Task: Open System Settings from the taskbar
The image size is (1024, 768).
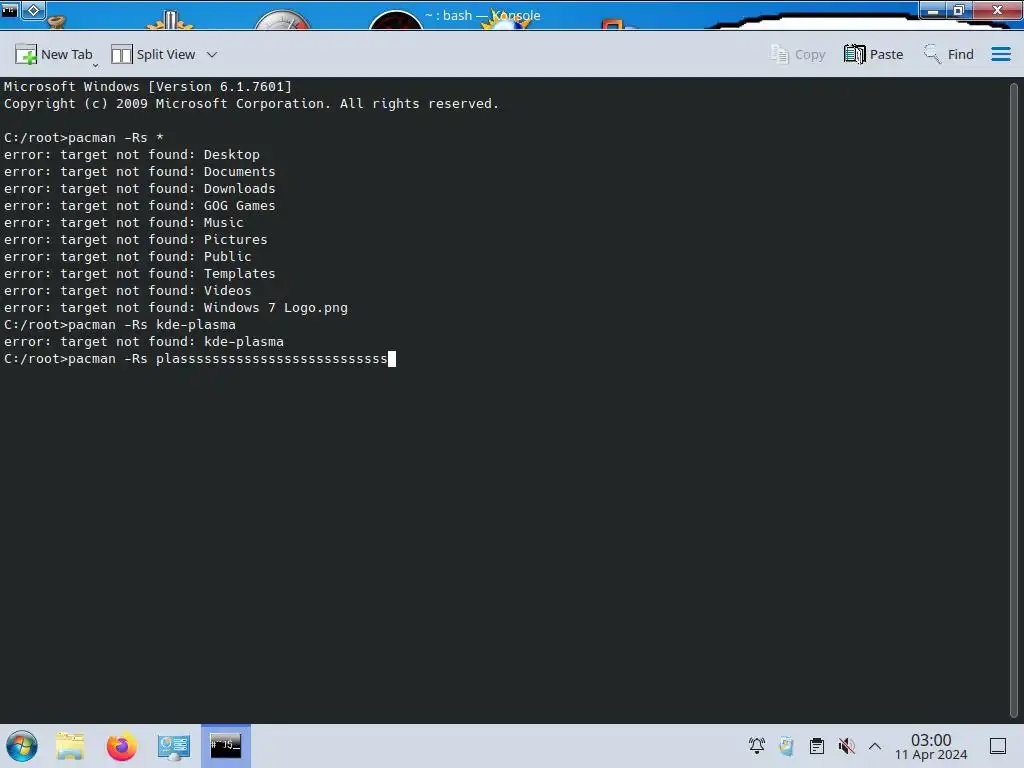Action: 173,746
